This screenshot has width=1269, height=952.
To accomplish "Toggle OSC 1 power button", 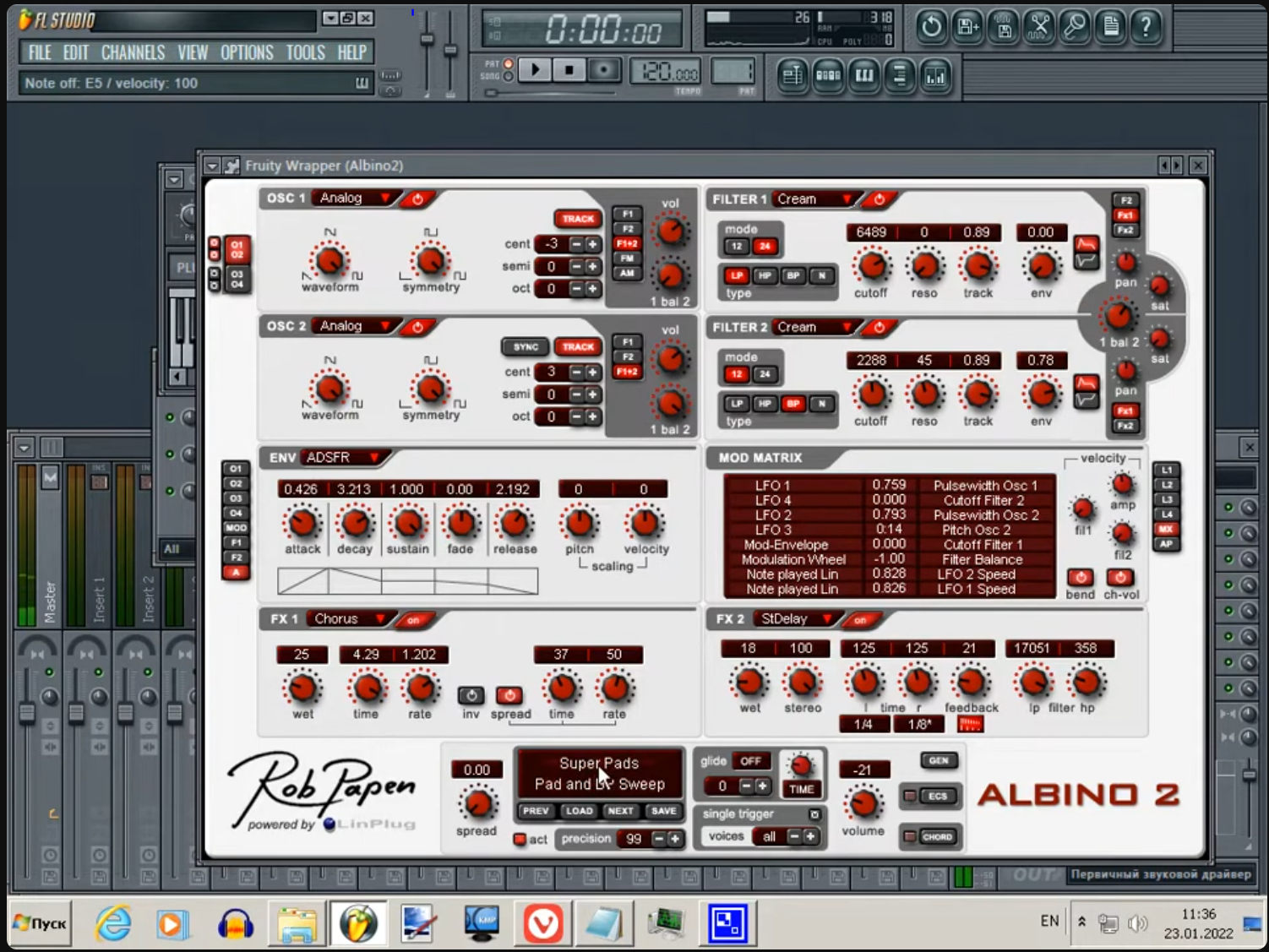I will pos(417,199).
